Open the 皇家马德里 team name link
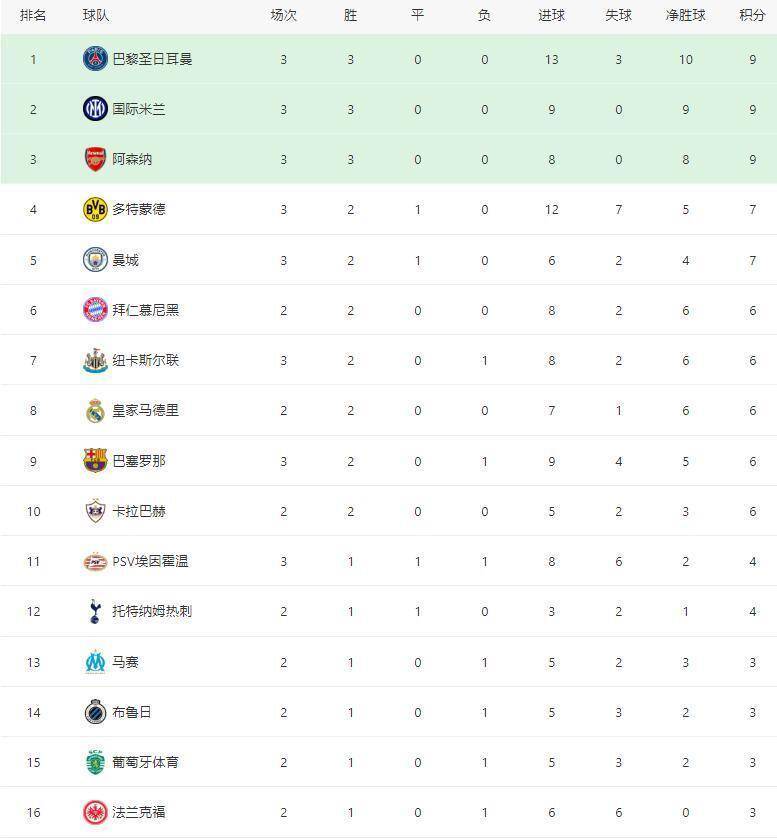Screen dimensions: 777x839 click(146, 410)
